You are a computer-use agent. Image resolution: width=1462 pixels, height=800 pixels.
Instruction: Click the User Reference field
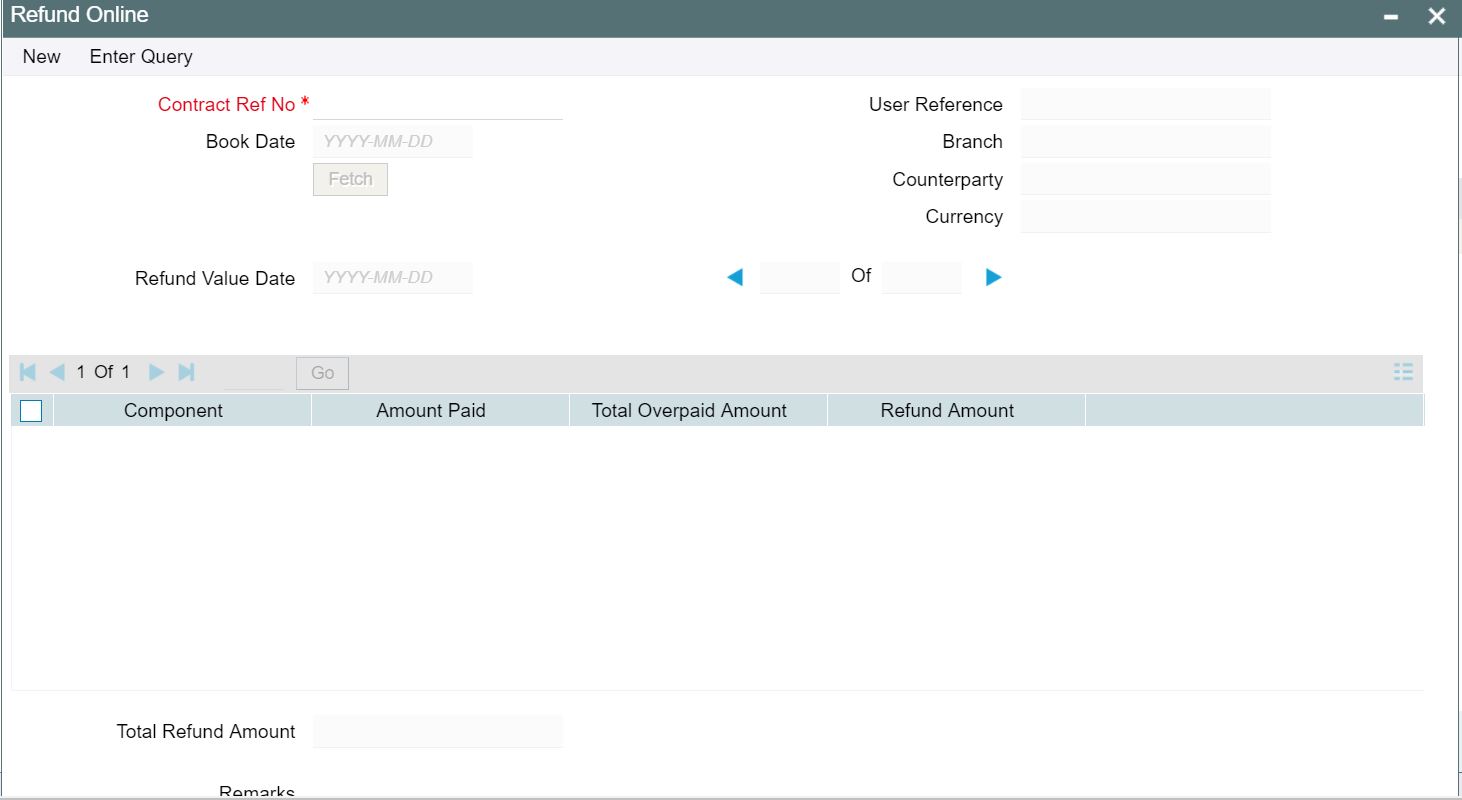(1146, 104)
